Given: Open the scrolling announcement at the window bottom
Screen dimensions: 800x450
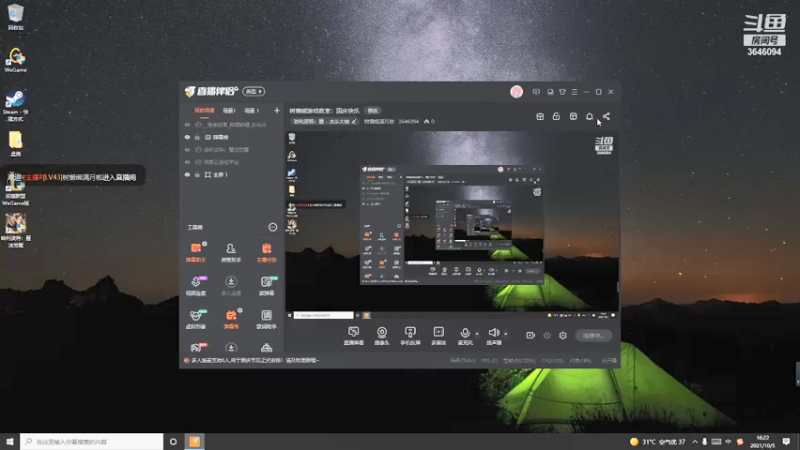Looking at the screenshot, I should (255, 360).
